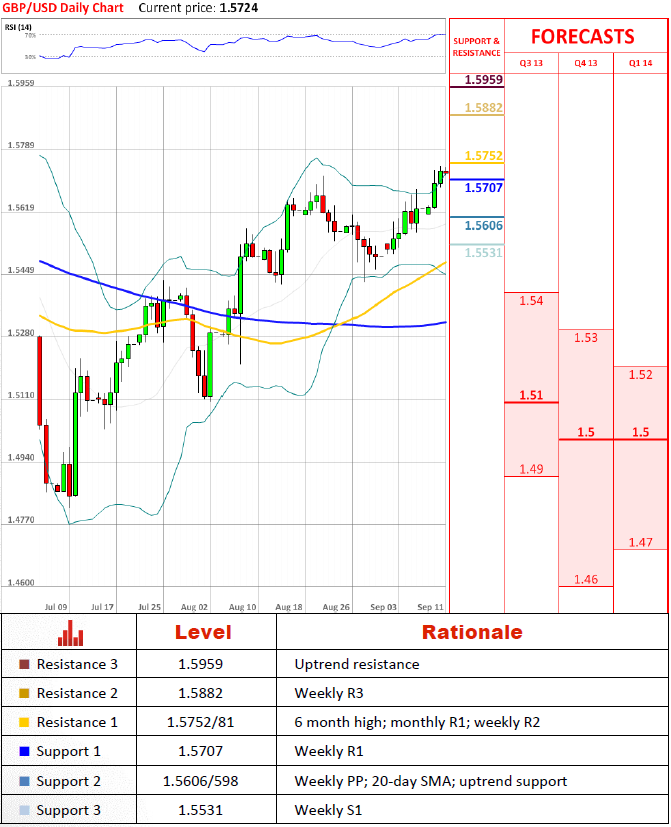Click the red bar chart icon in table header
The image size is (671, 827).
point(68,632)
